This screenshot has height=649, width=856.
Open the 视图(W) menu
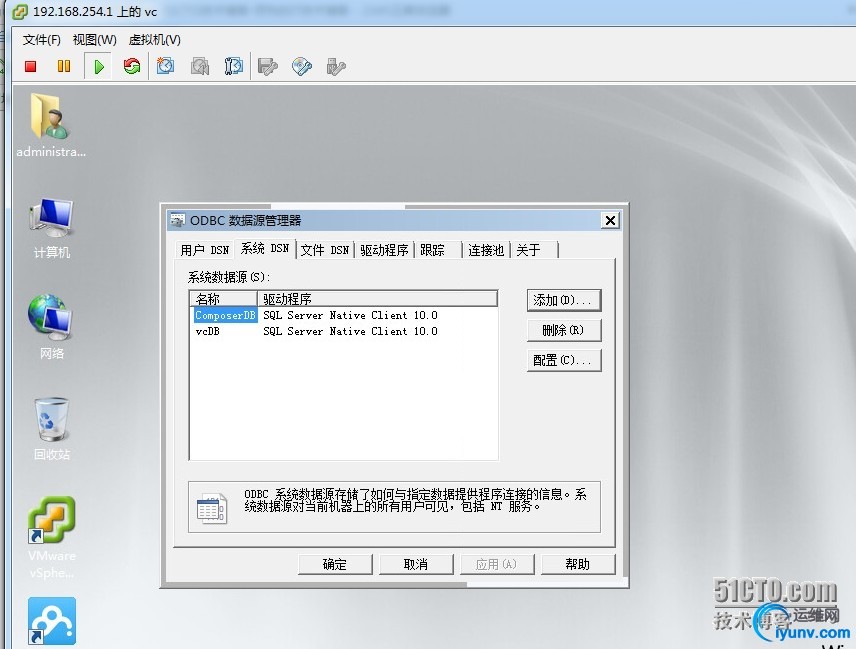tap(94, 40)
